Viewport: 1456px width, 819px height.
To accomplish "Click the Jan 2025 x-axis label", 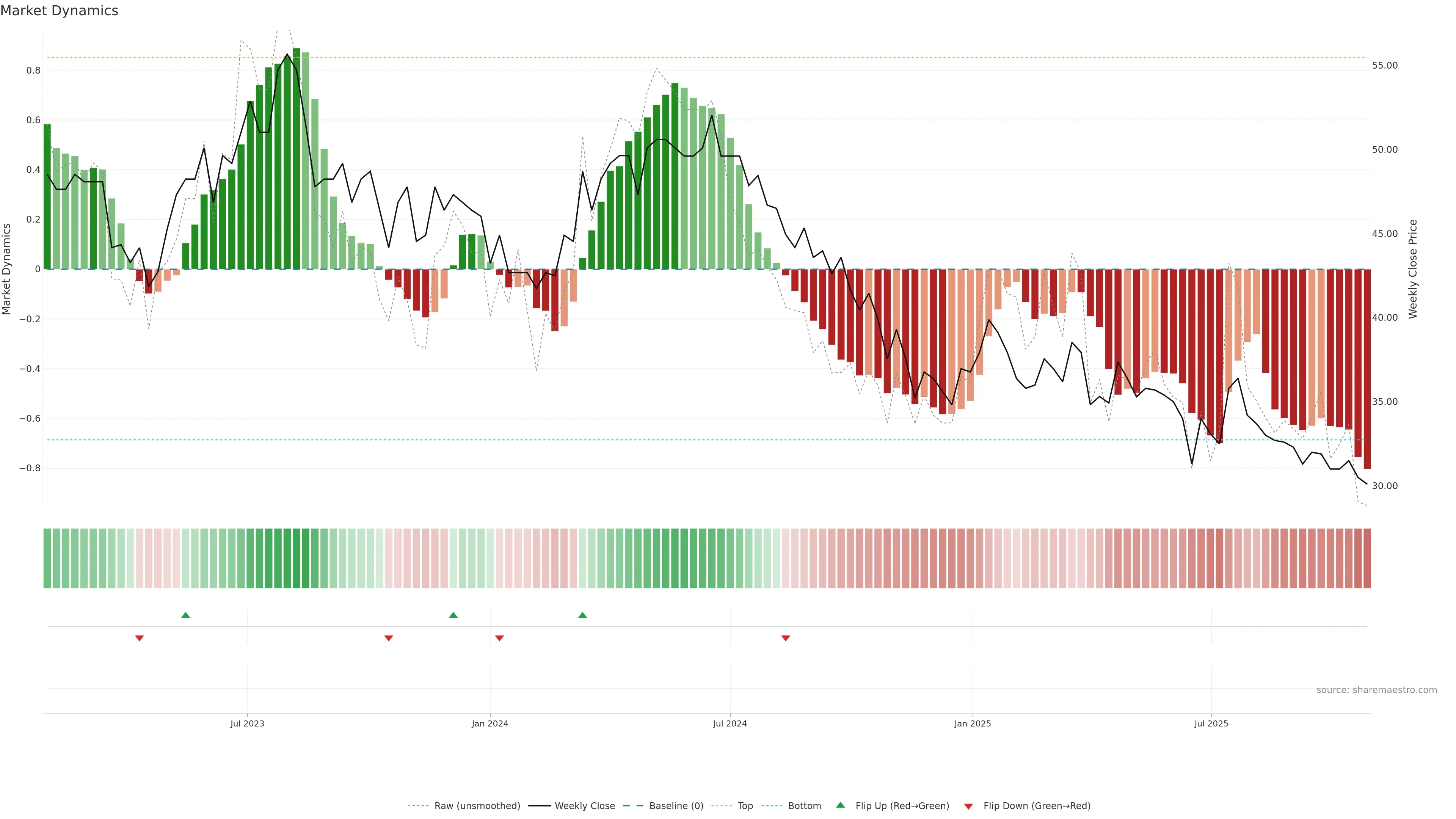I will [972, 723].
